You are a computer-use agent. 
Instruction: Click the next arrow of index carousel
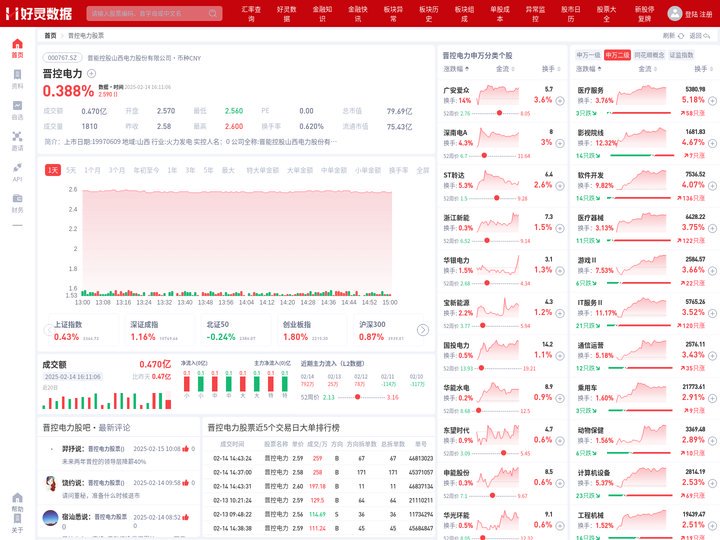click(x=423, y=330)
